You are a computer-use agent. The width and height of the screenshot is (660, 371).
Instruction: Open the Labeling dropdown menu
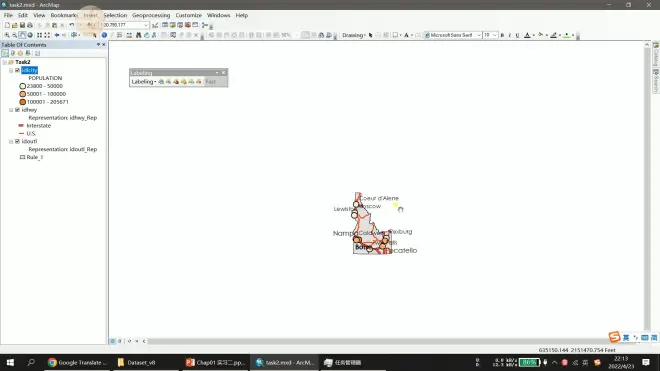click(x=144, y=82)
